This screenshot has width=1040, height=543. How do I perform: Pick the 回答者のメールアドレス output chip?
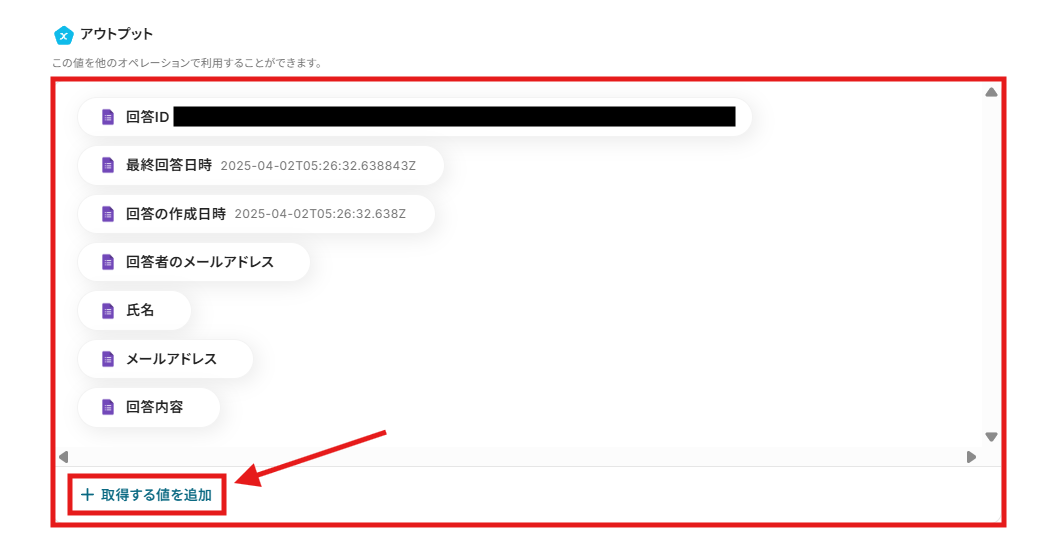coord(194,262)
